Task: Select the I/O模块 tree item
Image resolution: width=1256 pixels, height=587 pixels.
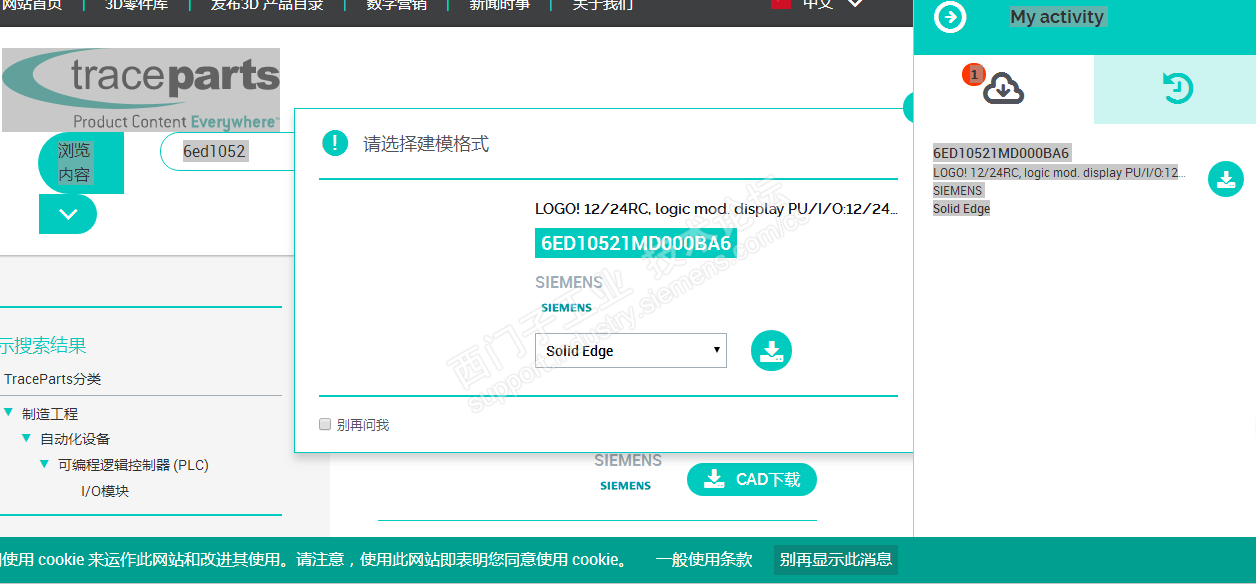Action: (105, 491)
